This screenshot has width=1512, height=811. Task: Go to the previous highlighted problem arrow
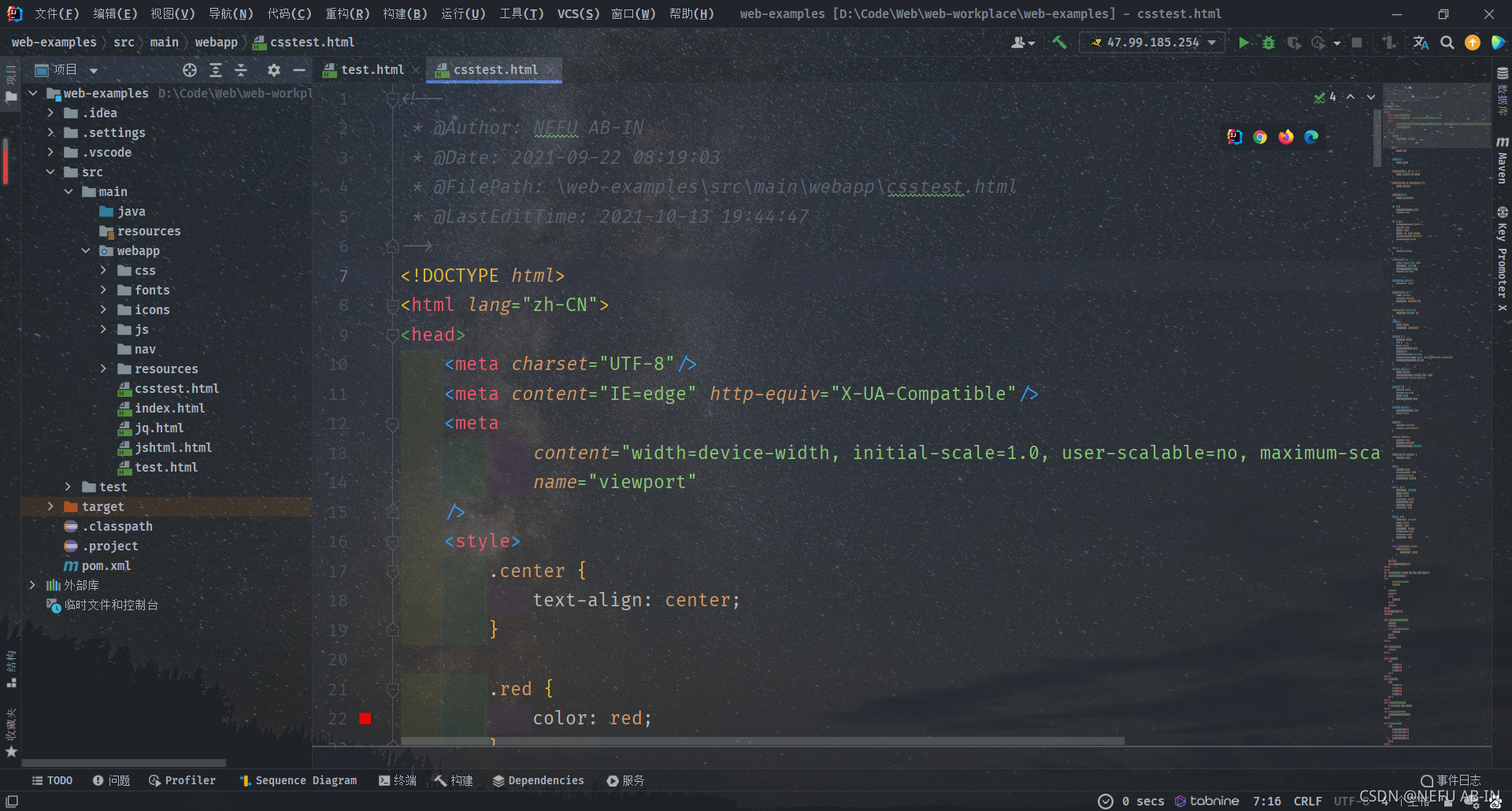(x=1351, y=97)
